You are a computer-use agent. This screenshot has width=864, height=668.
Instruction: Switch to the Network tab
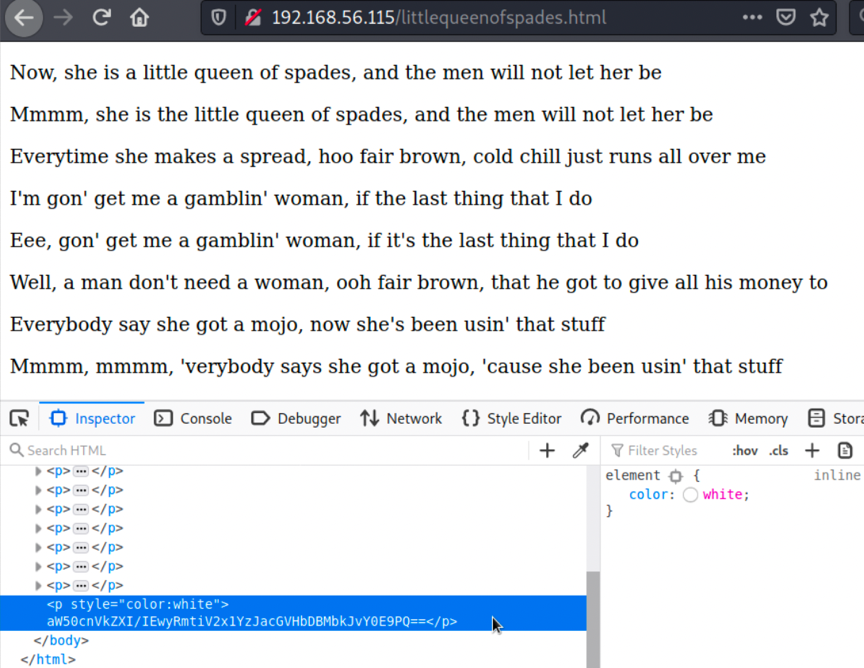click(401, 419)
